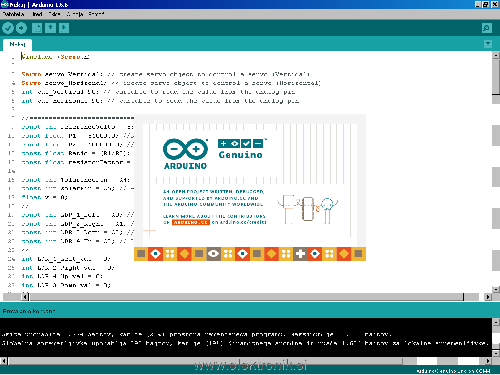Open the Pomoč menu
Screen dimensions: 500x375
(96, 14)
